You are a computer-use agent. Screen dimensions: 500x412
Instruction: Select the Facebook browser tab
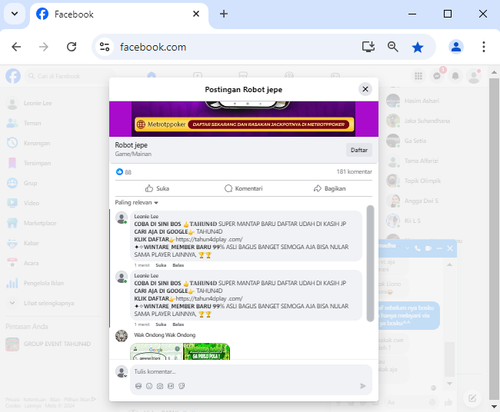pos(119,15)
